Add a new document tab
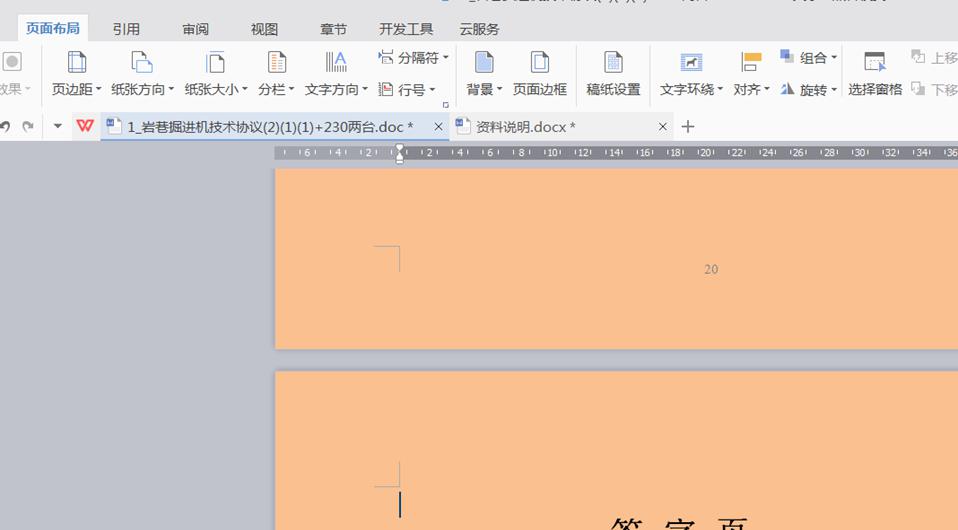Viewport: 958px width, 530px height. [x=688, y=127]
